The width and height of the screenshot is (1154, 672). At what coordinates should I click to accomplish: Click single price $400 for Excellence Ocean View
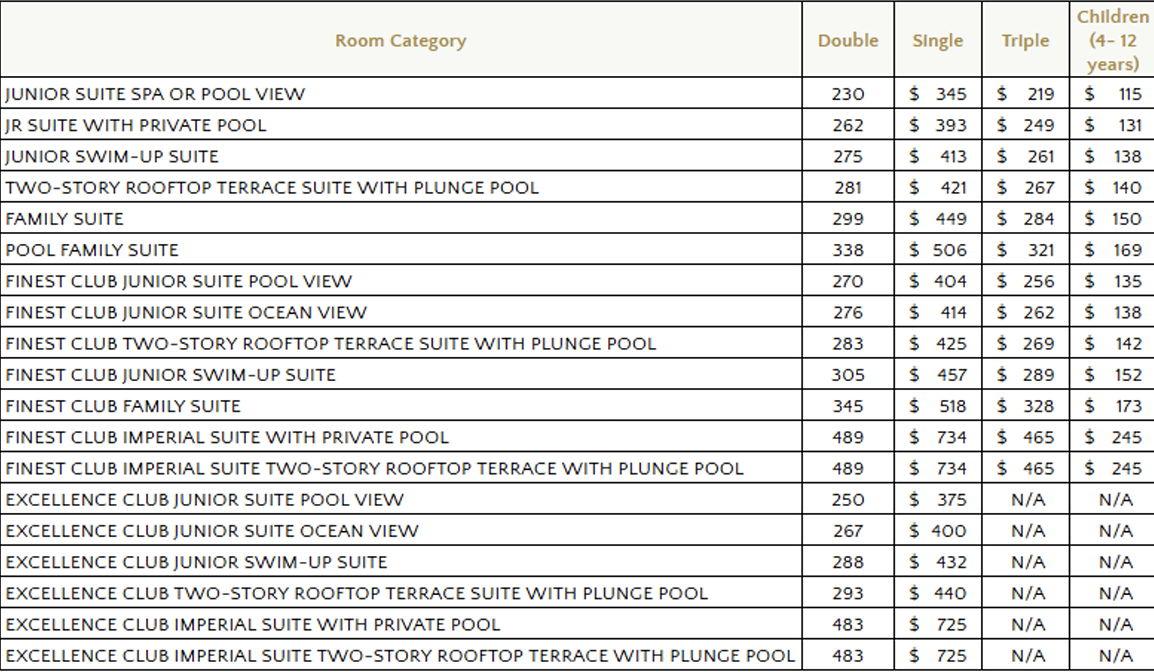(x=938, y=531)
